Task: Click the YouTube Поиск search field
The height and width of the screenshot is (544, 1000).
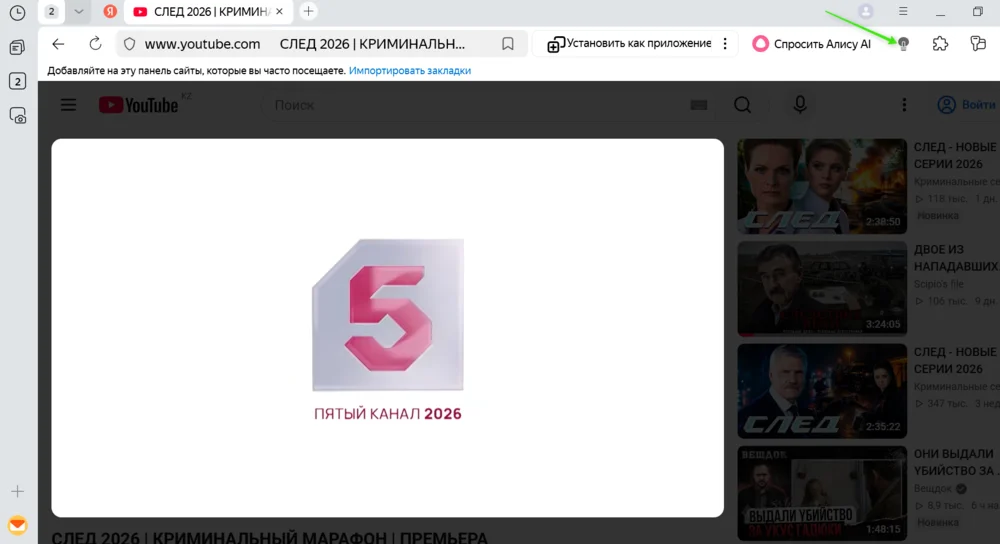Action: [x=478, y=105]
